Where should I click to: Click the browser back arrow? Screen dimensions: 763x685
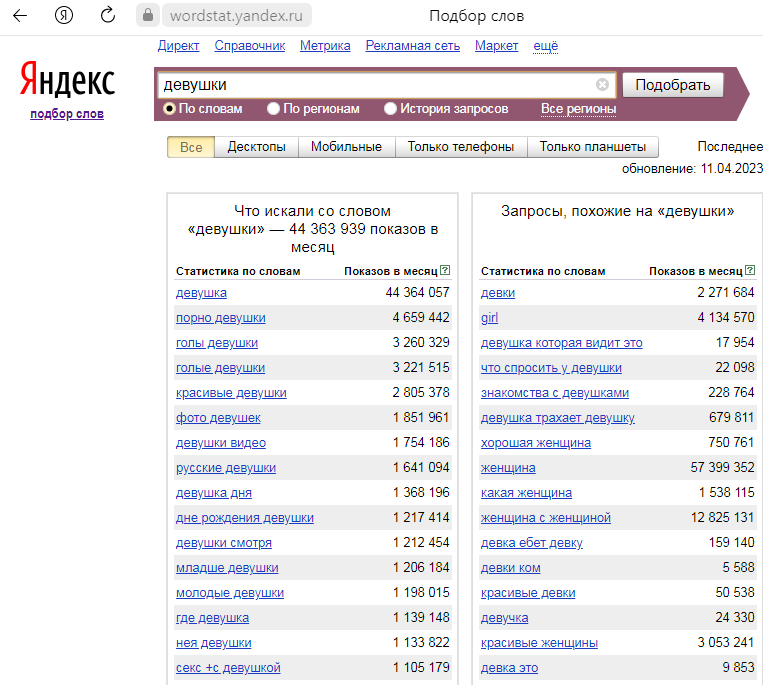20,16
